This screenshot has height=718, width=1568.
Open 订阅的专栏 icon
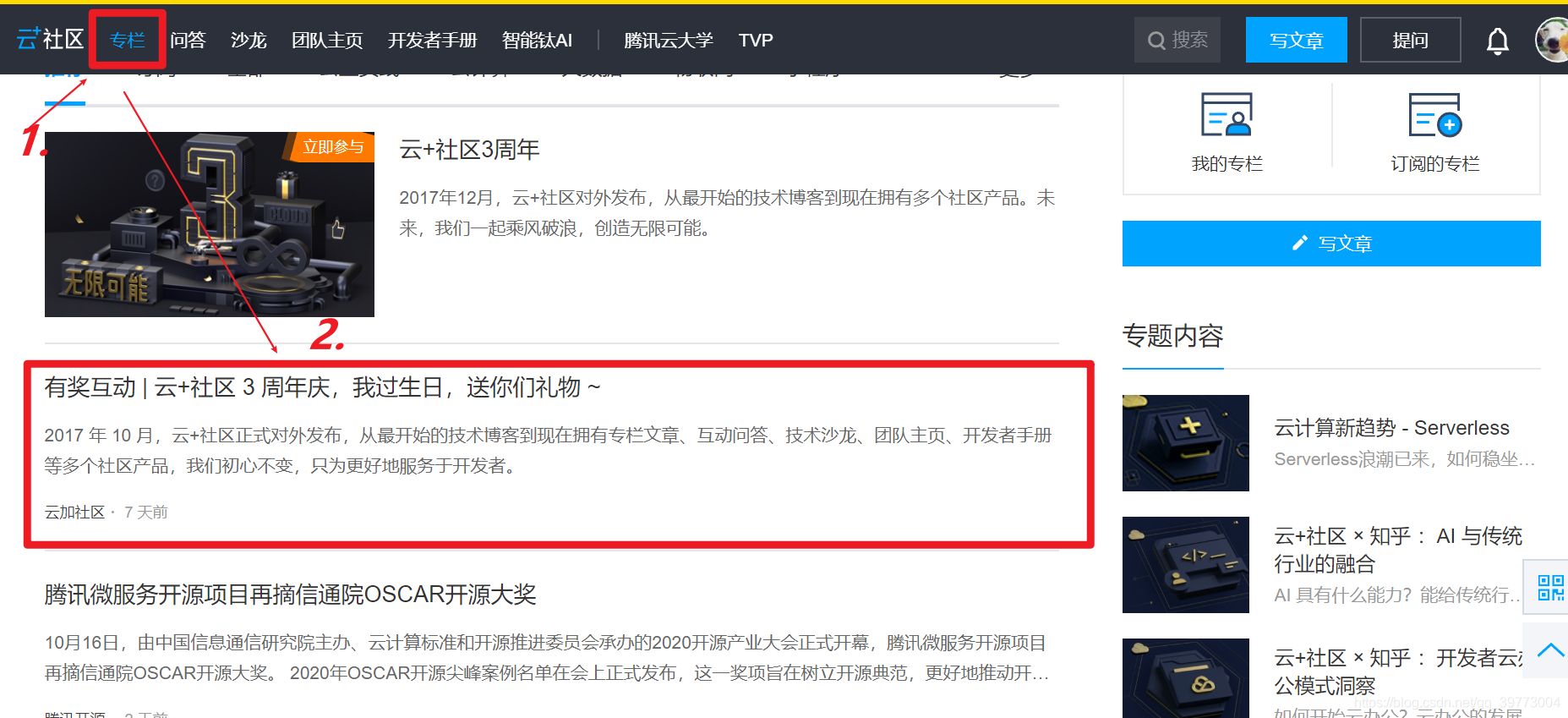point(1434,114)
